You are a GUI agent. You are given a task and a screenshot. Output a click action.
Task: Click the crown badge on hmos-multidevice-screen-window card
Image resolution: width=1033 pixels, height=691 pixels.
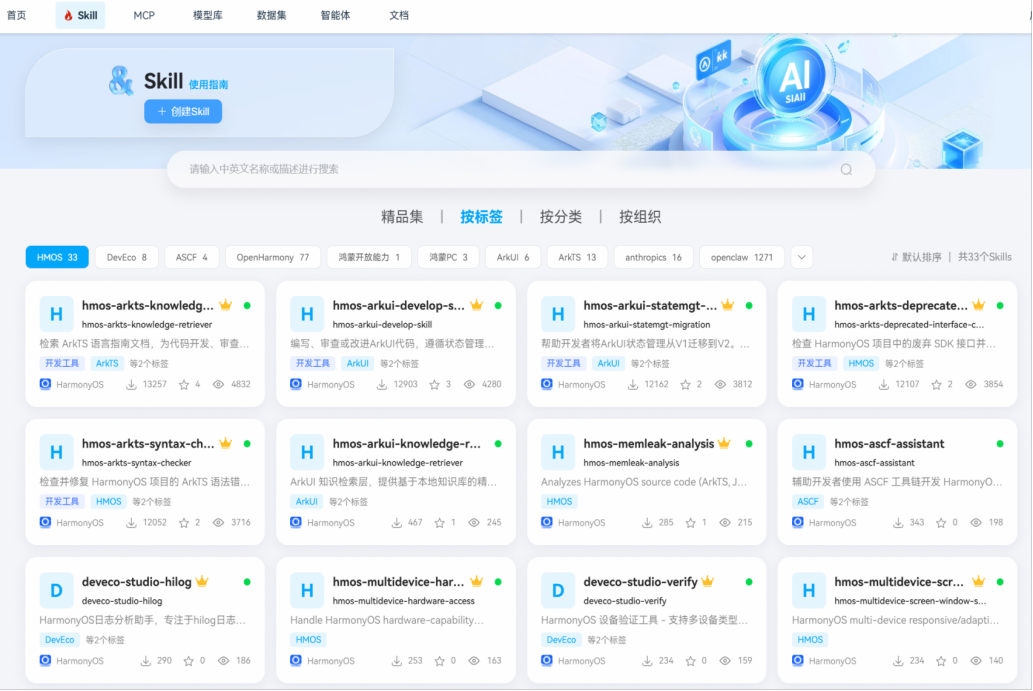(x=979, y=582)
